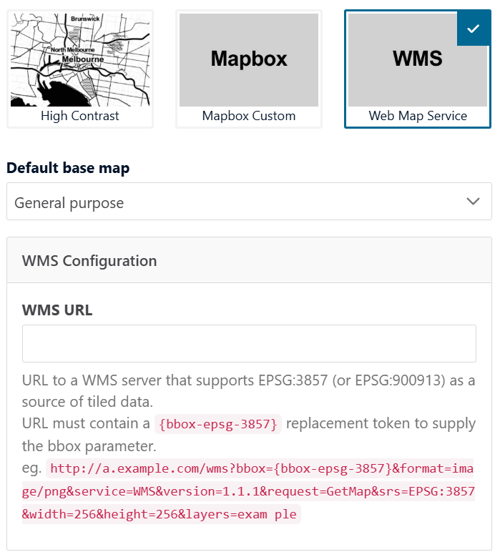The image size is (500, 557).
Task: Click the 'Mapbox Custom' caption label
Action: tap(249, 116)
